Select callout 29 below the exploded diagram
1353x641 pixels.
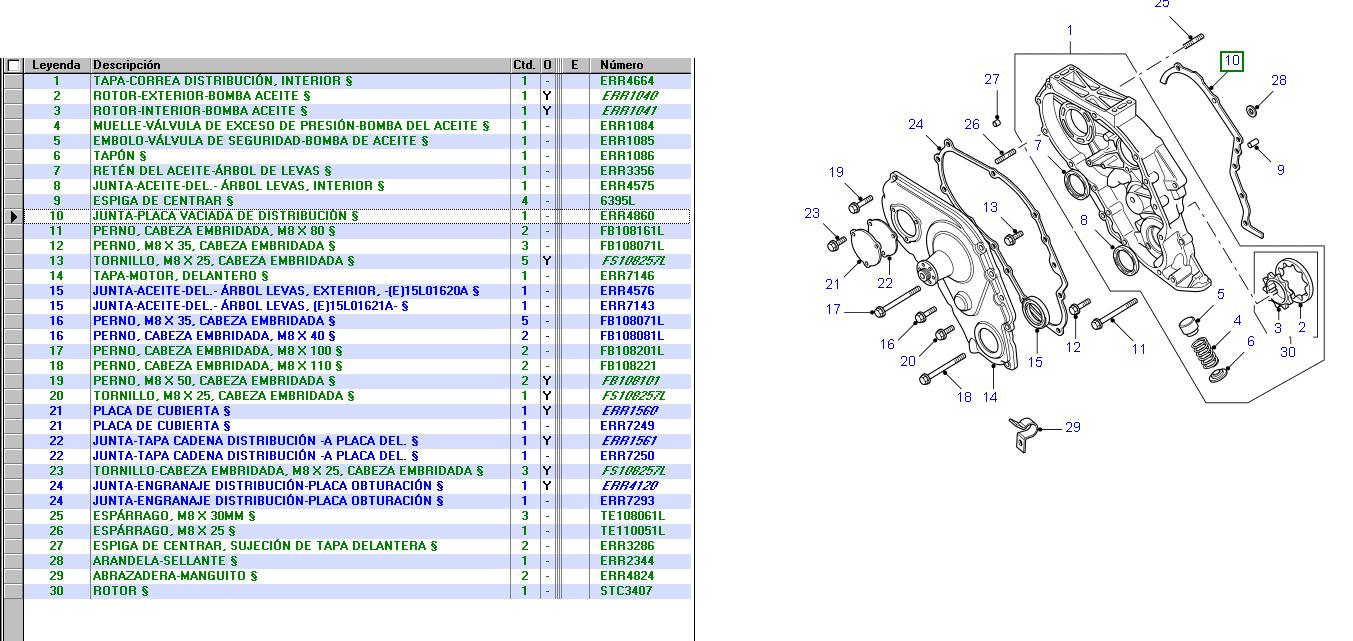(x=1072, y=427)
